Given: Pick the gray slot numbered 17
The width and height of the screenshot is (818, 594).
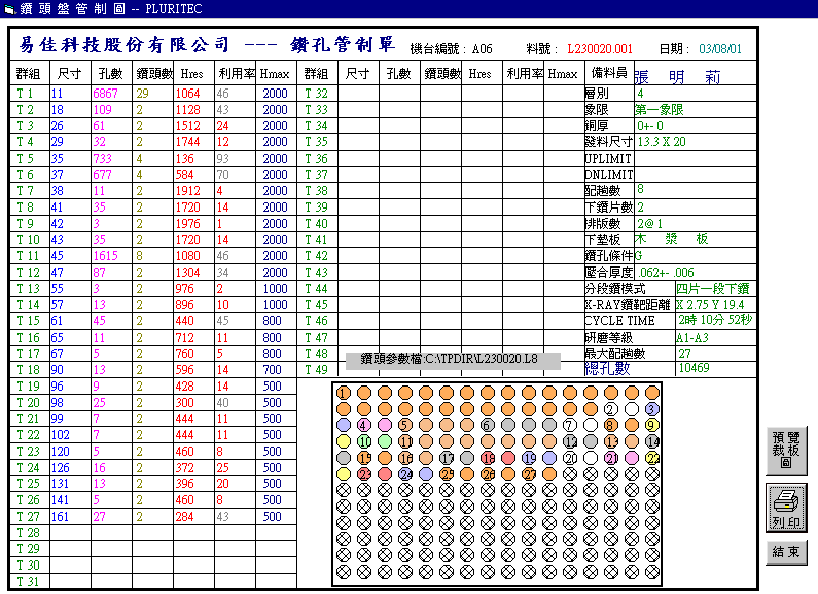Looking at the screenshot, I should click(x=446, y=458).
